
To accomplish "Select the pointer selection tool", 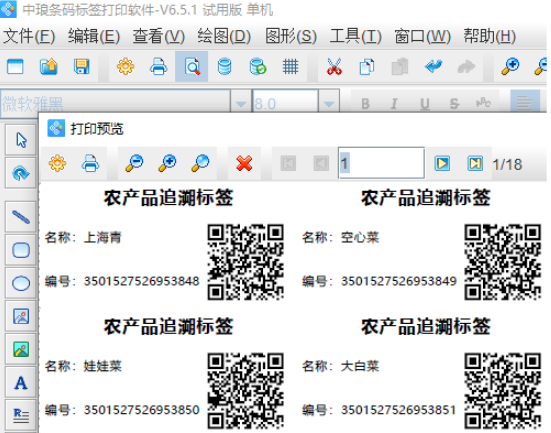I will (x=21, y=140).
